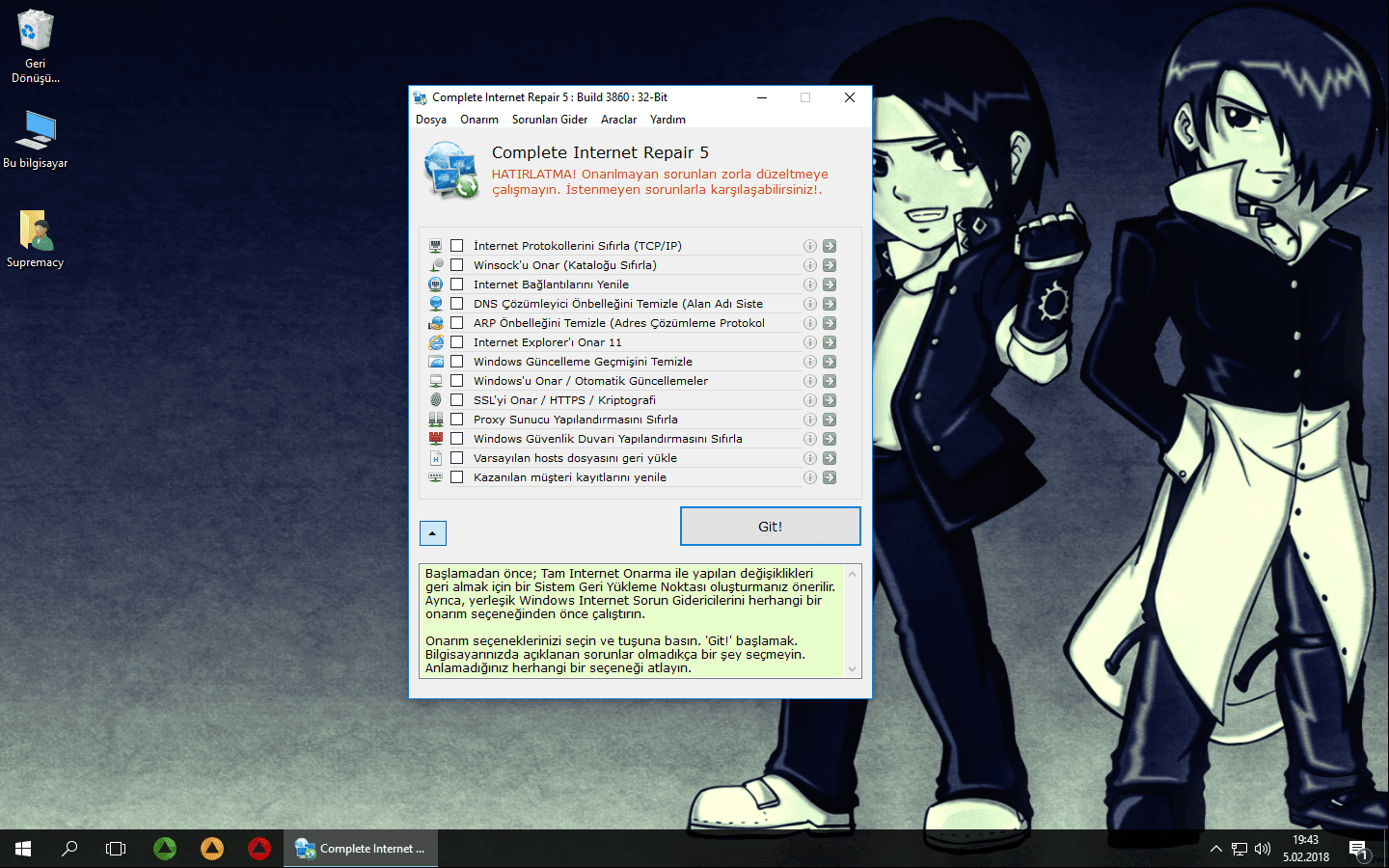Open info for Windows Güncelleme Geçmişini Temizle
This screenshot has width=1389, height=868.
click(810, 362)
